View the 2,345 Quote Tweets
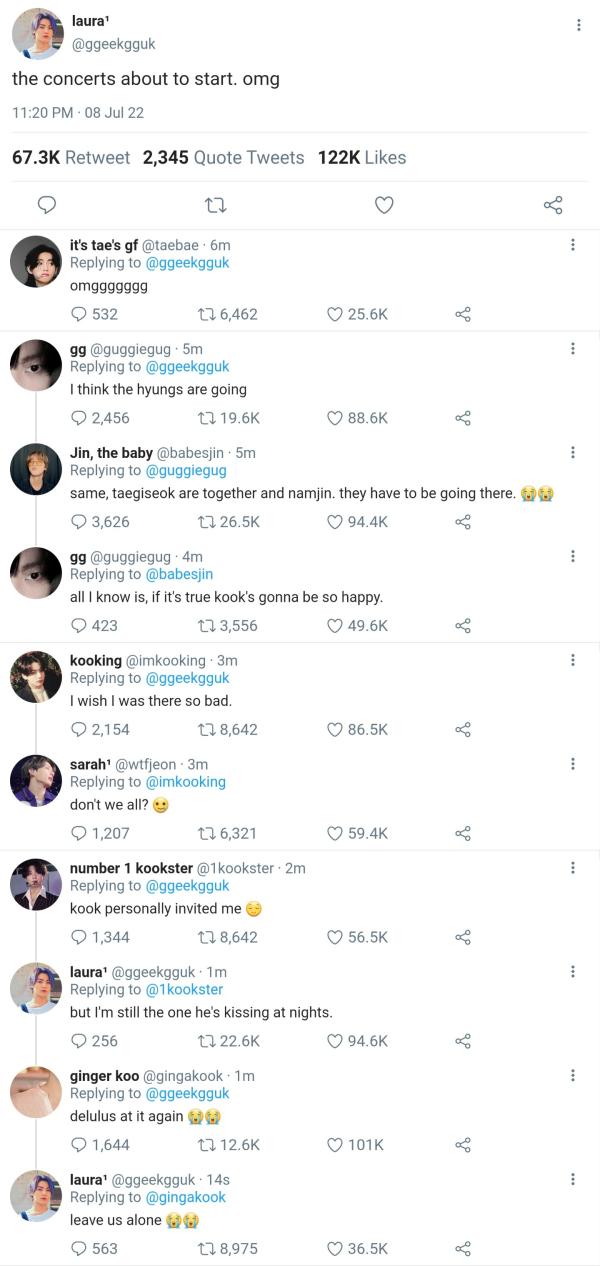 (223, 157)
